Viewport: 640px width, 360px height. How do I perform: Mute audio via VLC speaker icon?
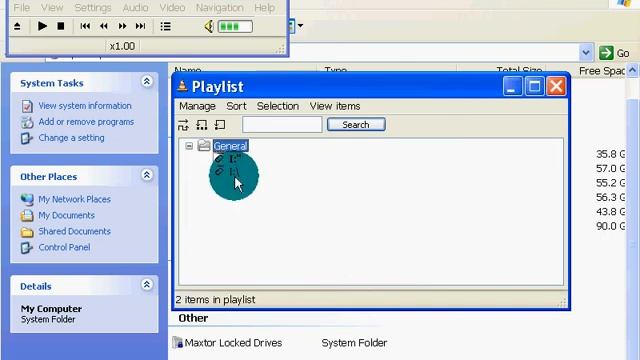pyautogui.click(x=209, y=27)
